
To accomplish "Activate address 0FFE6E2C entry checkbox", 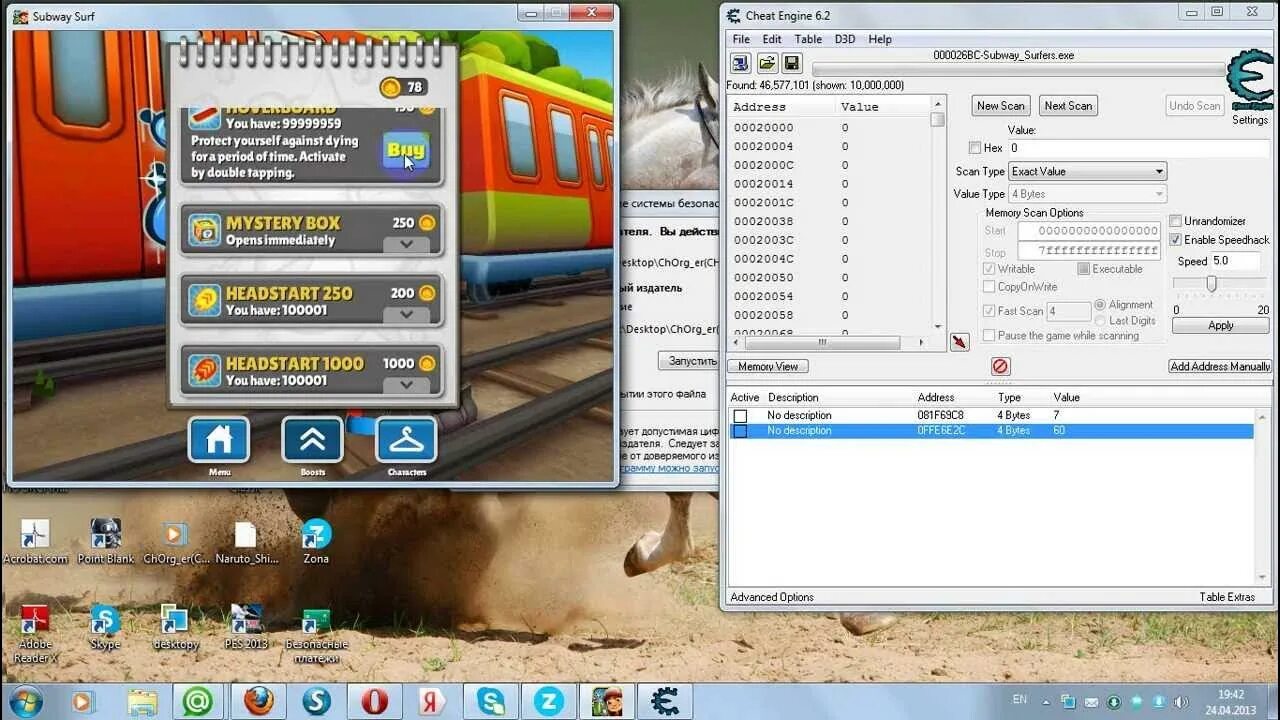I will [x=740, y=431].
